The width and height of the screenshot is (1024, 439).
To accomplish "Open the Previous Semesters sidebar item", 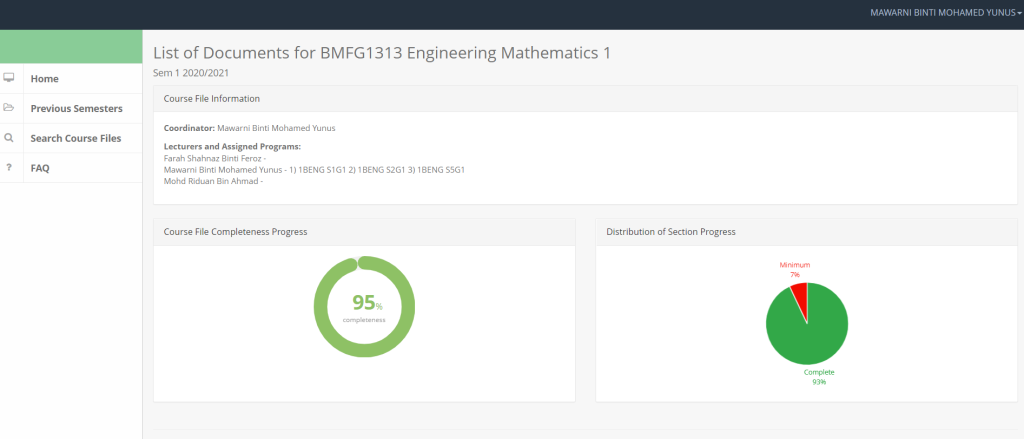I will pyautogui.click(x=76, y=108).
